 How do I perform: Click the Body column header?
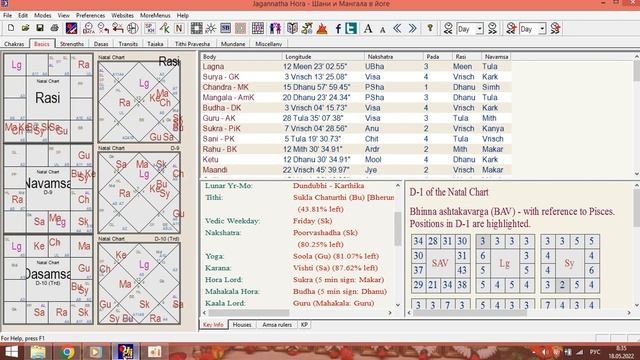coord(241,57)
